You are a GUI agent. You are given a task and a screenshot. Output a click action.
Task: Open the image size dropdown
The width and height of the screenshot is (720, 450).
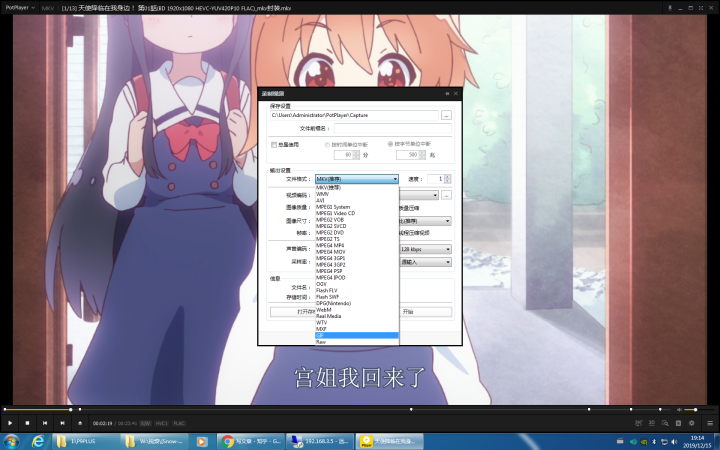coord(426,221)
